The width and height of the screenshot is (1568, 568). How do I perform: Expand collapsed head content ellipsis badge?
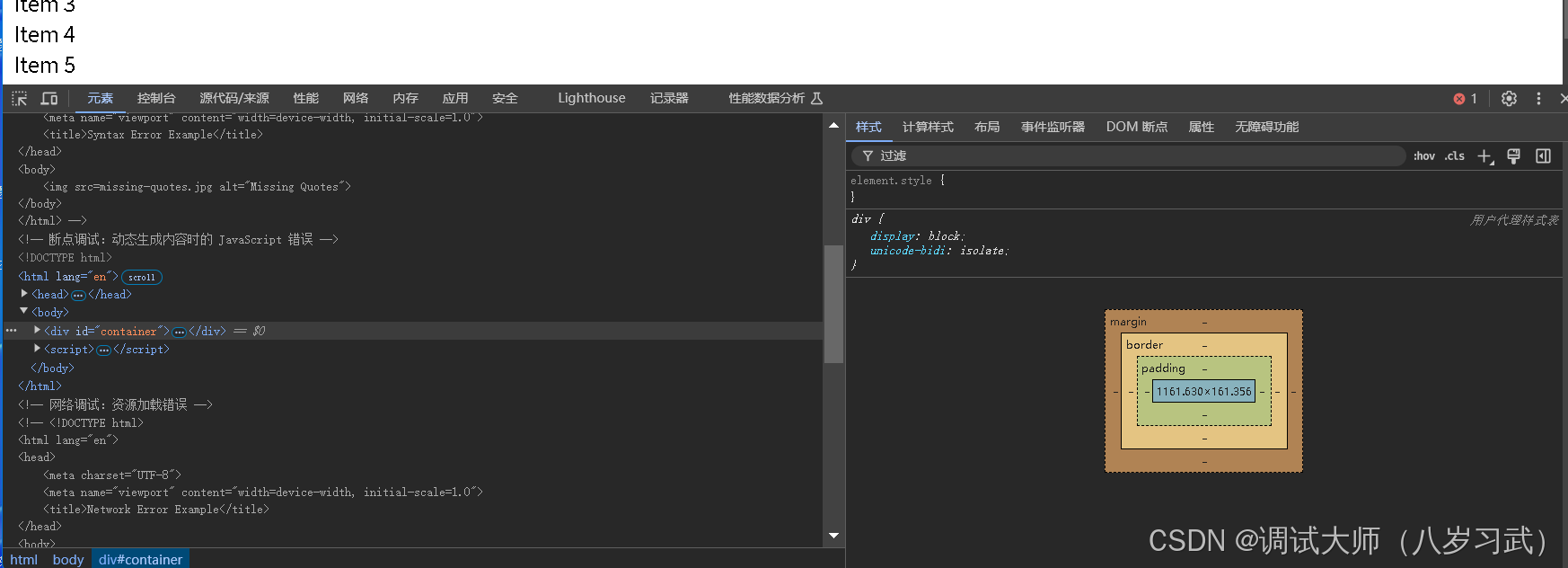[x=78, y=295]
